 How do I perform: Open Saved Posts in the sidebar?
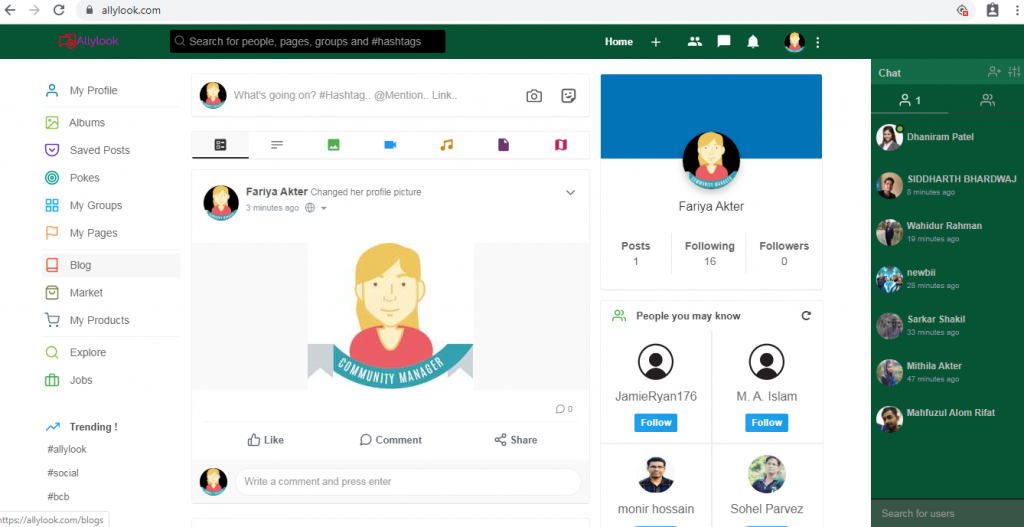point(99,150)
